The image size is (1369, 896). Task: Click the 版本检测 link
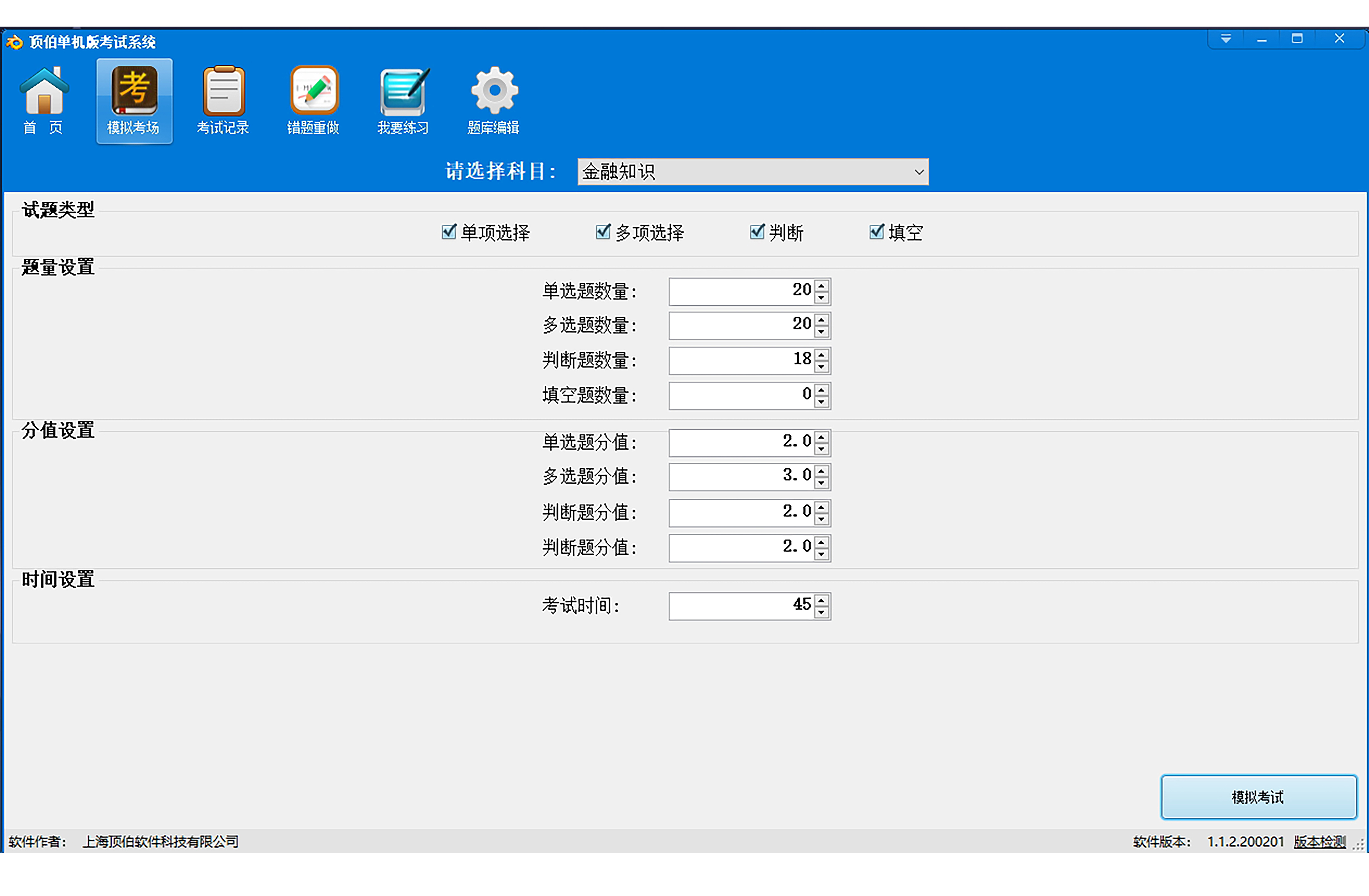tap(1320, 842)
